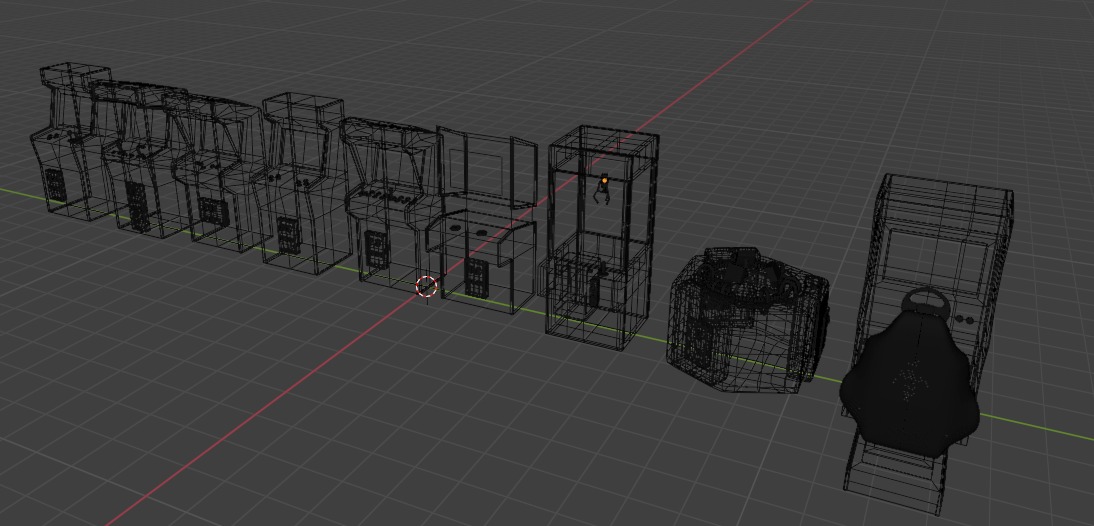1094x526 pixels.
Task: Click the steering wheel ring above the seat
Action: coord(926,305)
